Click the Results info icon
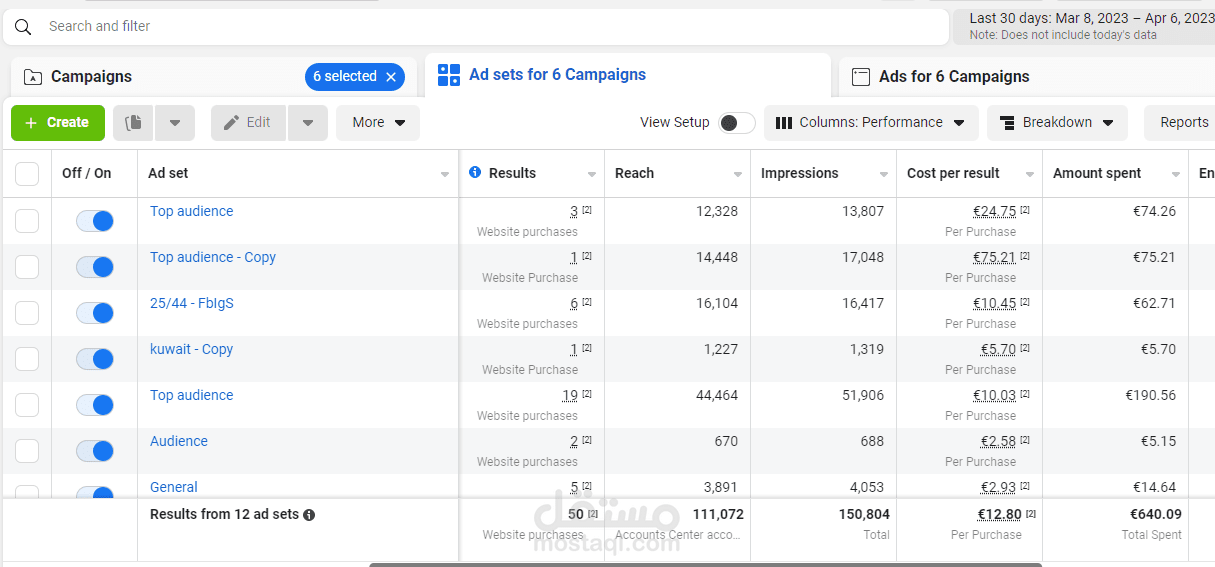This screenshot has height=567, width=1215. click(475, 173)
